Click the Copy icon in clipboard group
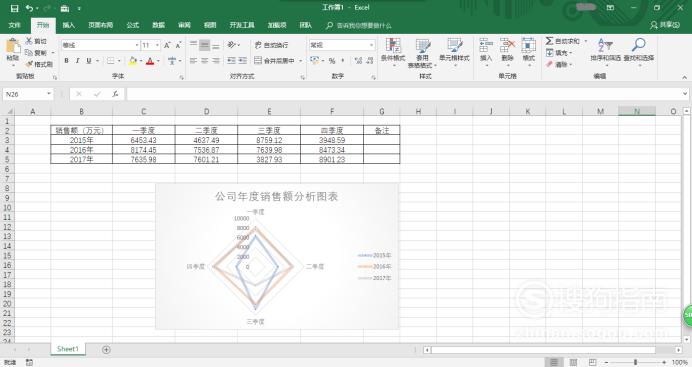 (x=29, y=52)
